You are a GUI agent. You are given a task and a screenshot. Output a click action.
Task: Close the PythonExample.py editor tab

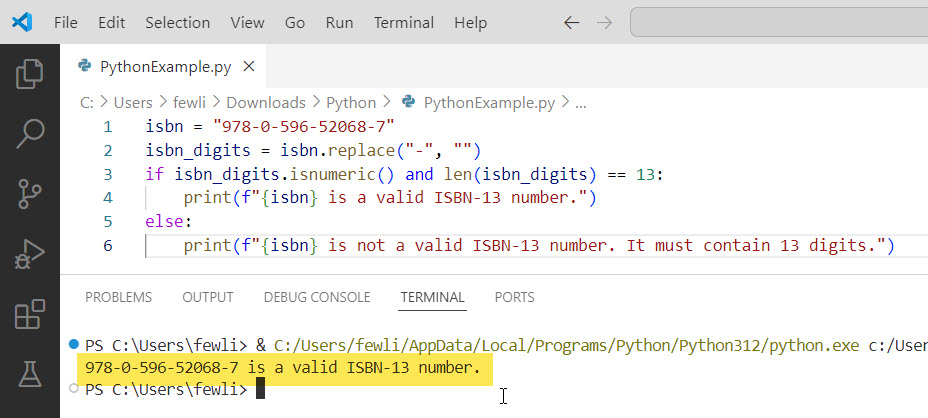pos(249,66)
